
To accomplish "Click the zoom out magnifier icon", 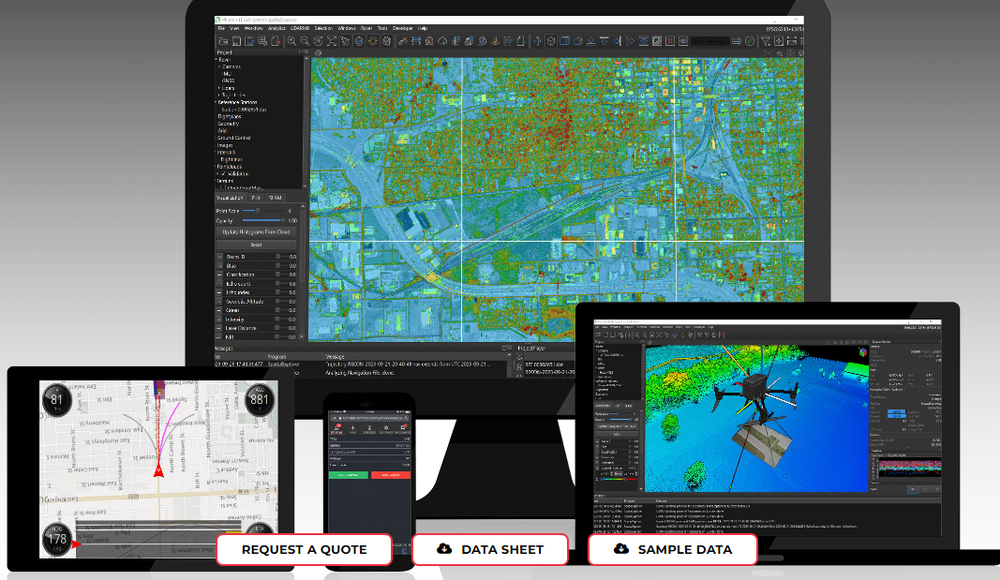I will (305, 41).
